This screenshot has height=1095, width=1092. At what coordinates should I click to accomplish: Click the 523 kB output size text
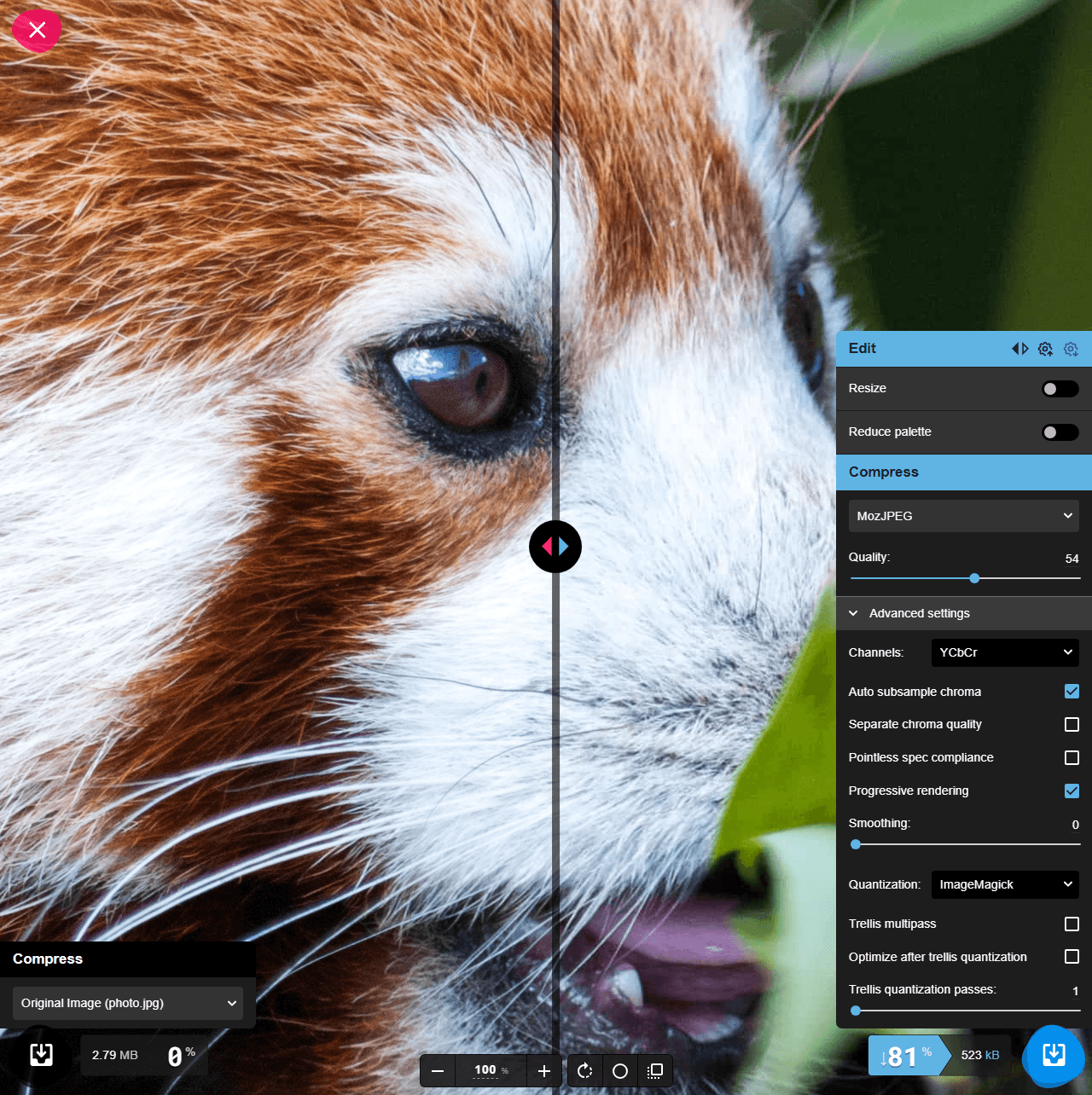980,1055
